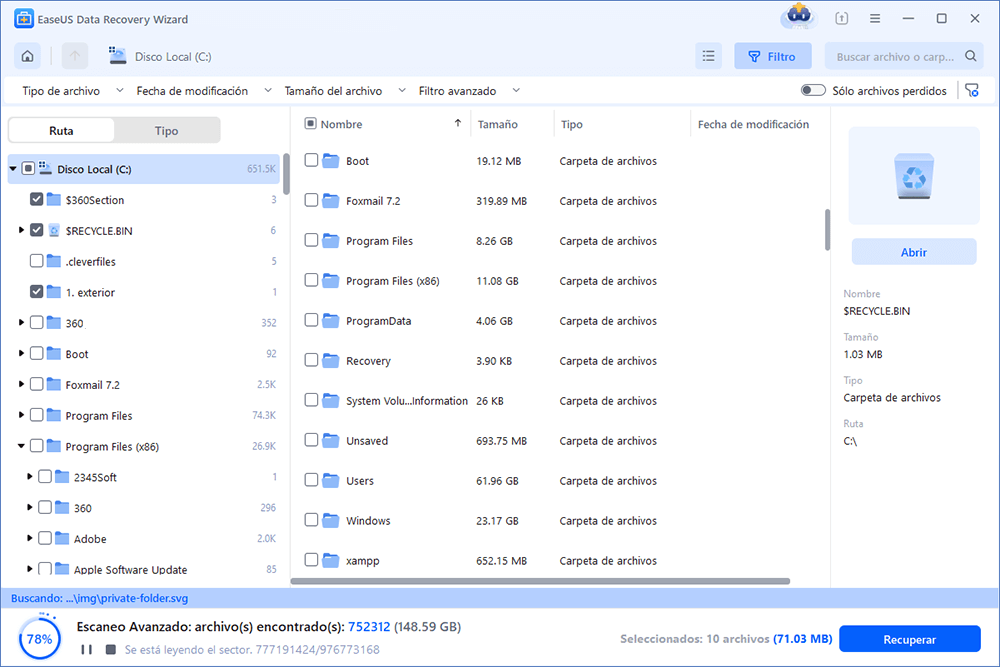
Task: Select the ProgramData folder icon in file list
Action: click(x=330, y=321)
